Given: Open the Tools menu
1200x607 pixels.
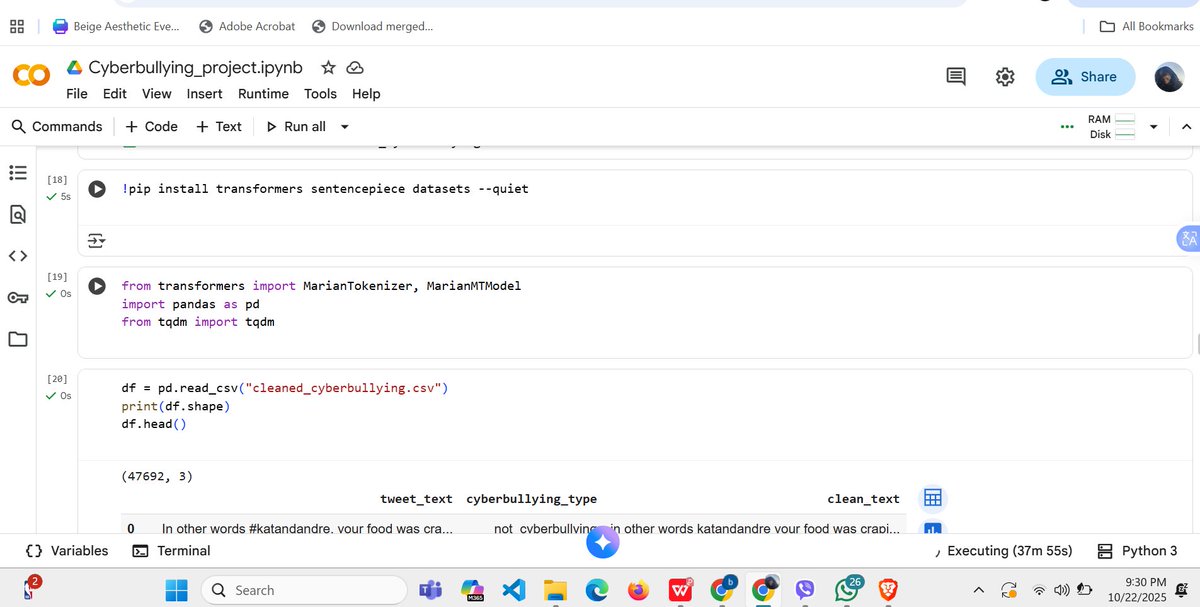Looking at the screenshot, I should [321, 94].
